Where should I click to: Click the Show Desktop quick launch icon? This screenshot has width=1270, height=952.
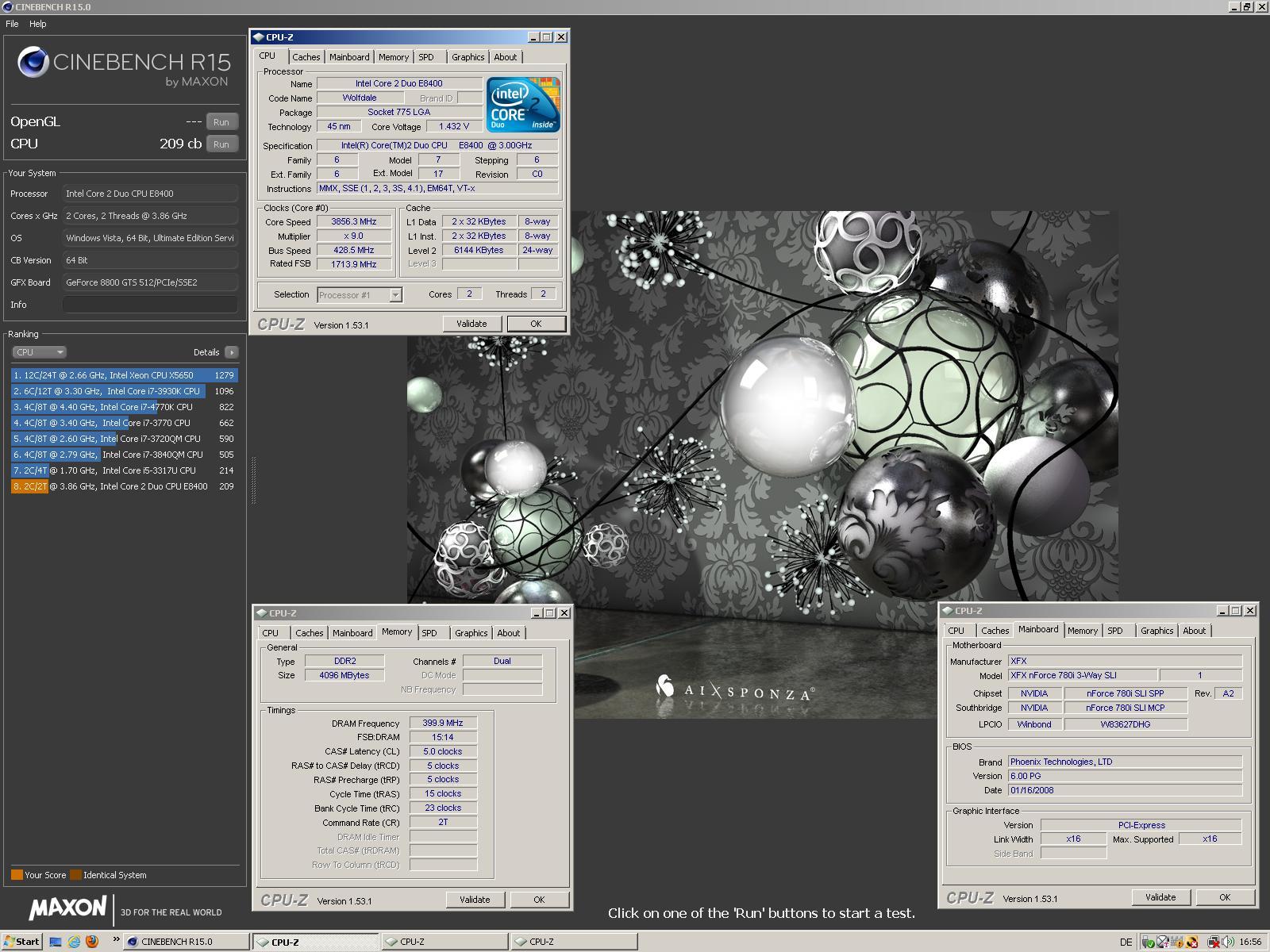[56, 942]
